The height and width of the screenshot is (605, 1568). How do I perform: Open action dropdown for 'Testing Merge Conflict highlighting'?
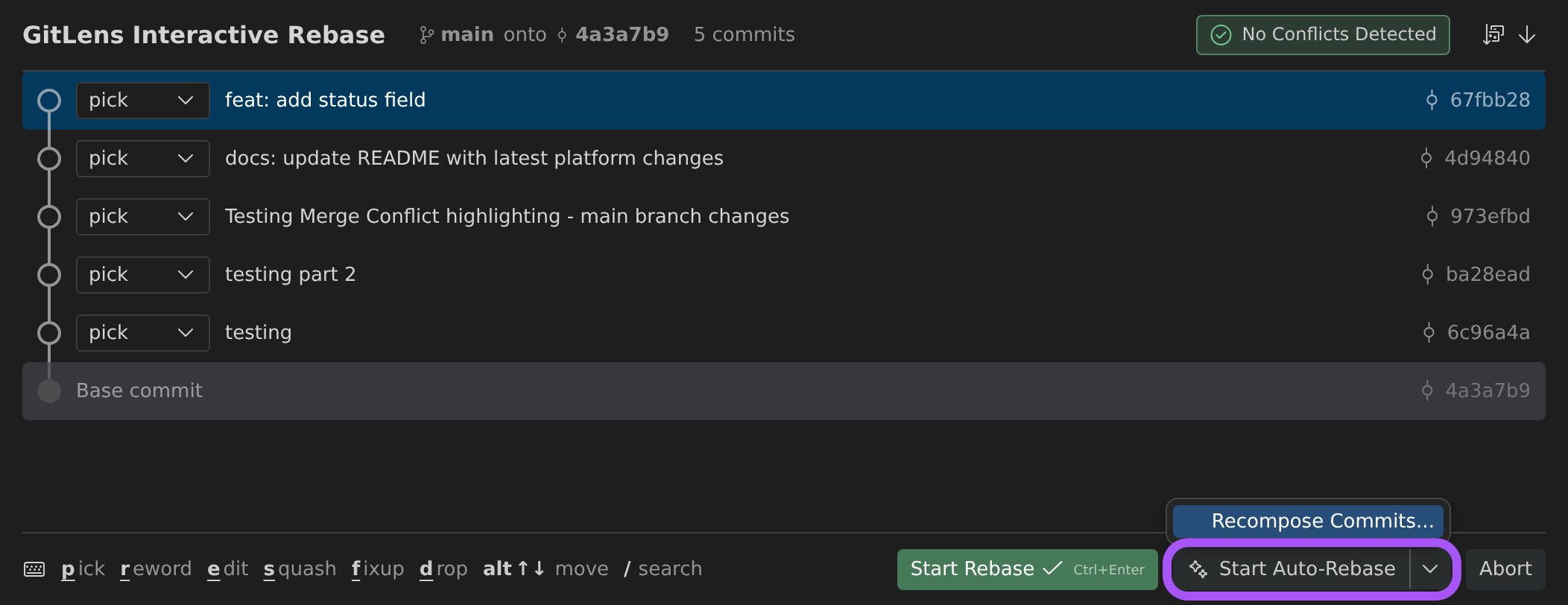pyautogui.click(x=142, y=216)
